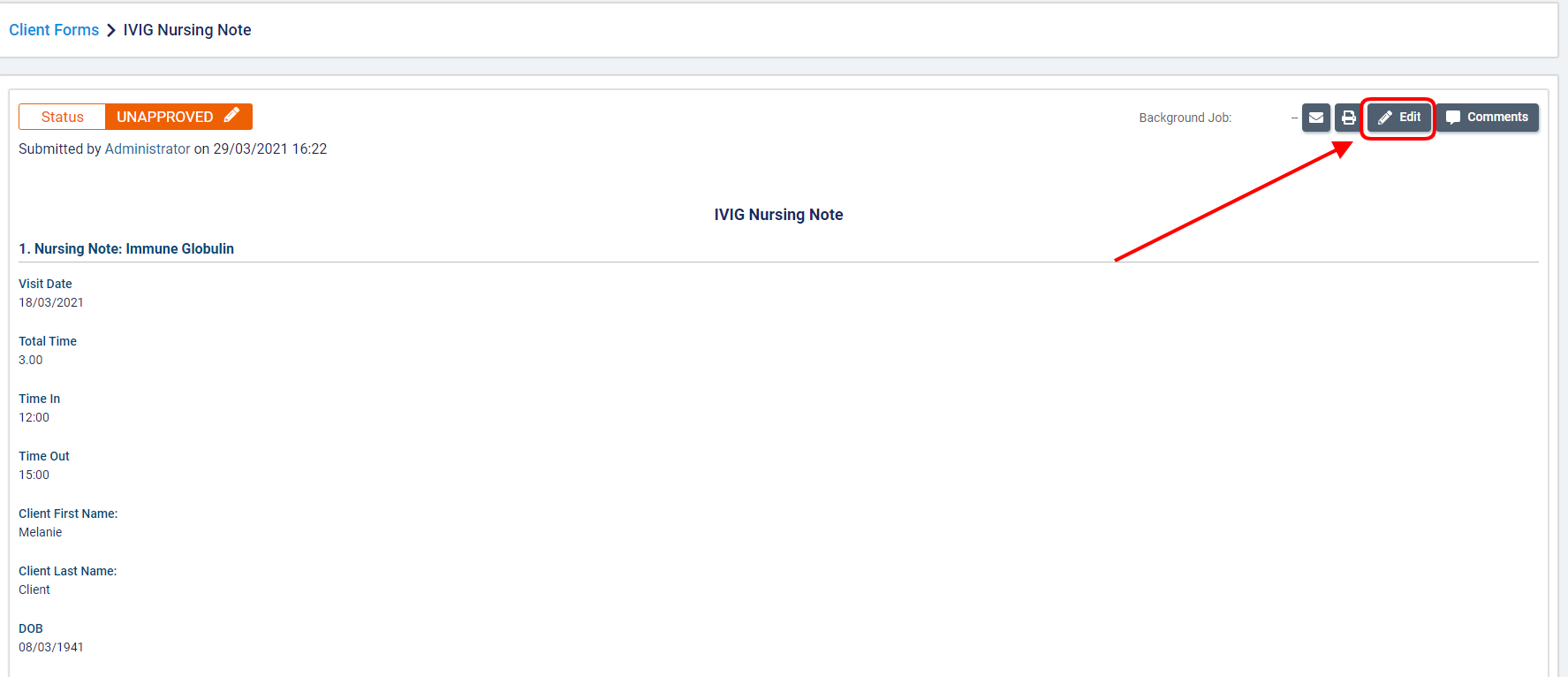Click the Time In value 12:00

(34, 417)
